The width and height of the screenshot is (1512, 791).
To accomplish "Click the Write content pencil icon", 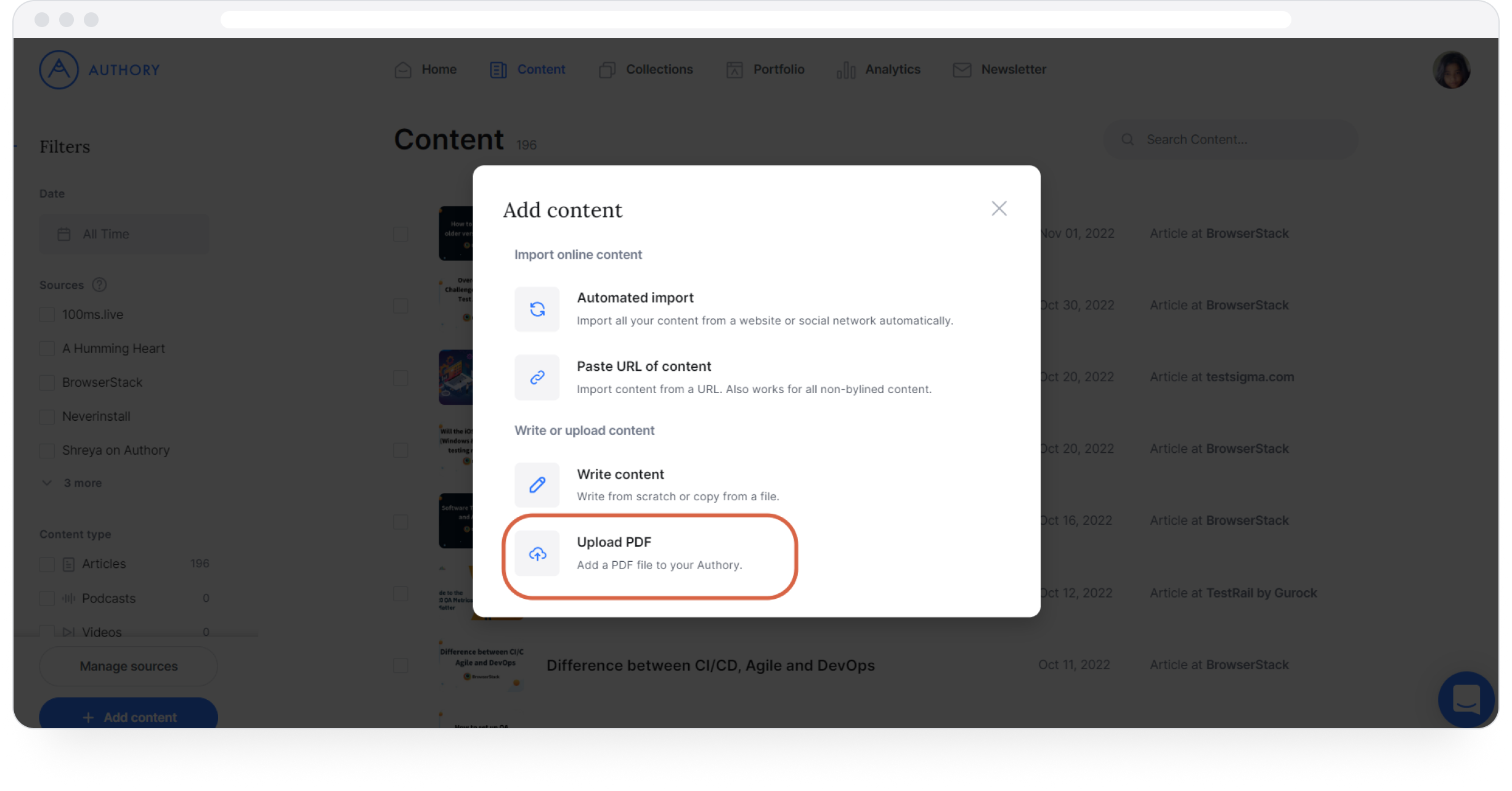I will pos(537,485).
